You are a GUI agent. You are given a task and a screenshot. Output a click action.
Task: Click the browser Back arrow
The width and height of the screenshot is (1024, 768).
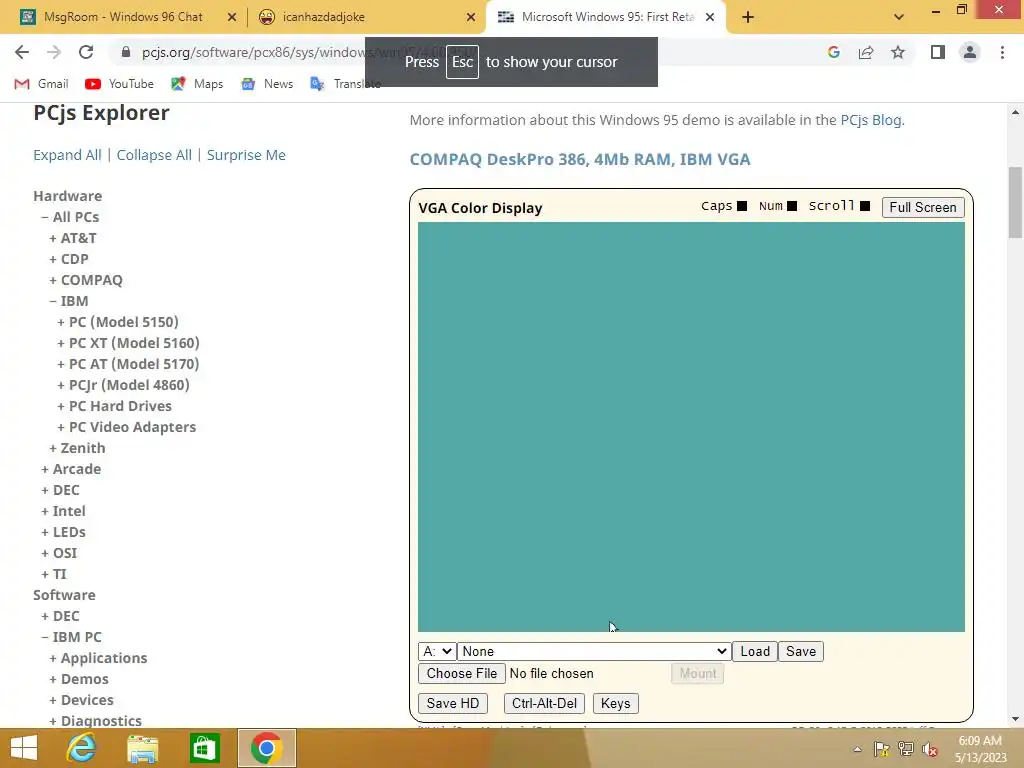22,52
